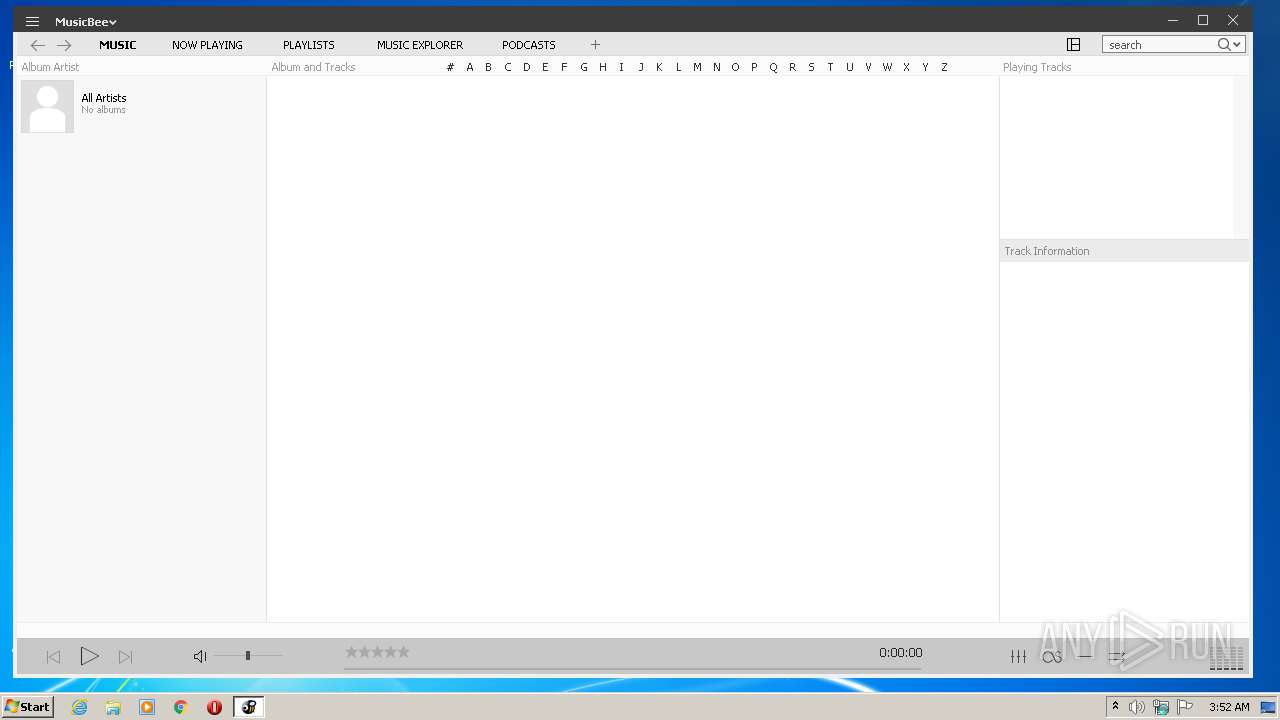Jump to letter E in index
Image resolution: width=1280 pixels, height=720 pixels.
tap(545, 67)
